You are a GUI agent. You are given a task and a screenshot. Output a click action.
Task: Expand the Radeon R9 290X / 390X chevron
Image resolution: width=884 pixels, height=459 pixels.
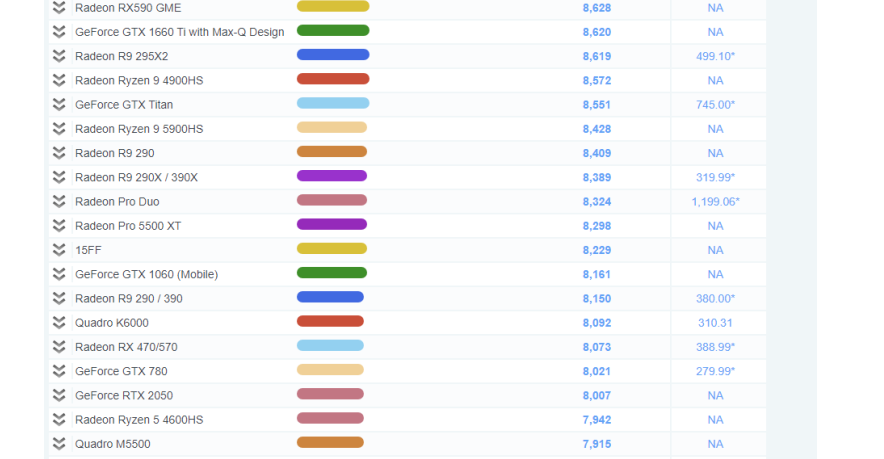(x=59, y=177)
